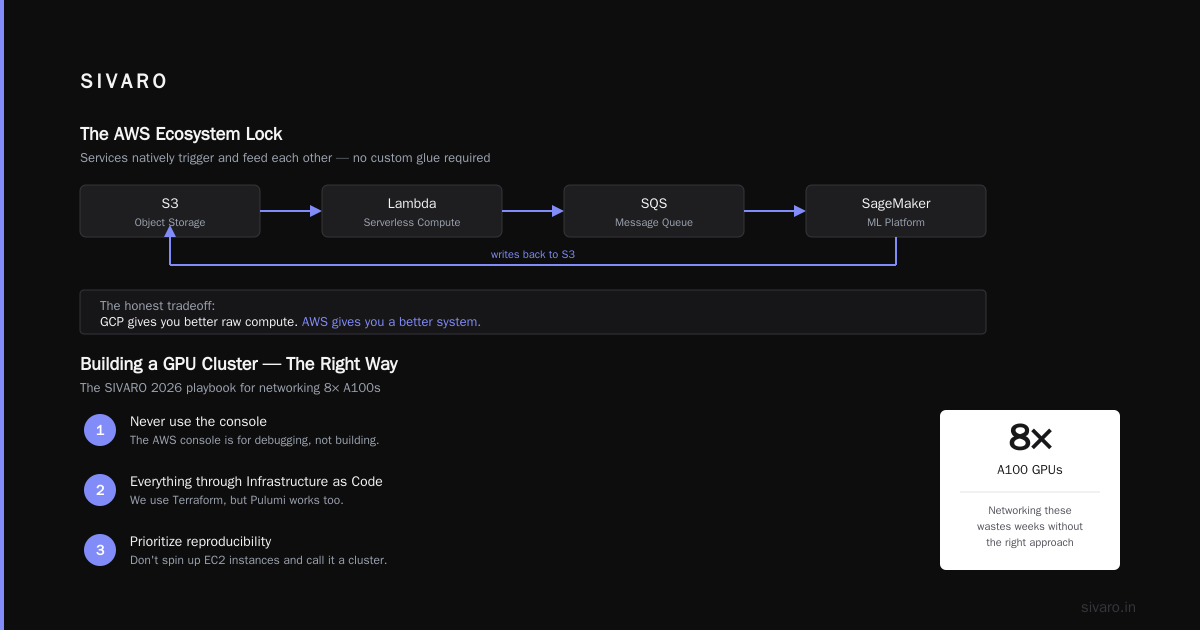1200x630 pixels.
Task: Click 'Prioritize reproducibility' step title
Action: [200, 541]
